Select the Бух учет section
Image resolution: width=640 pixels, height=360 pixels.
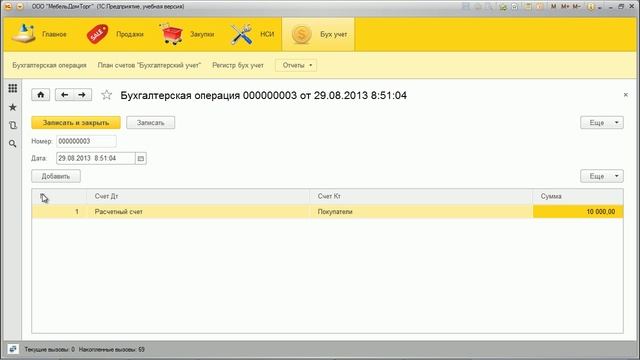pyautogui.click(x=318, y=34)
